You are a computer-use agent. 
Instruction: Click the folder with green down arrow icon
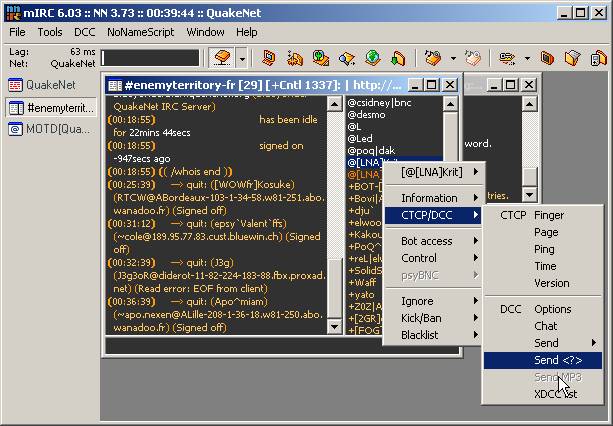tap(398, 58)
